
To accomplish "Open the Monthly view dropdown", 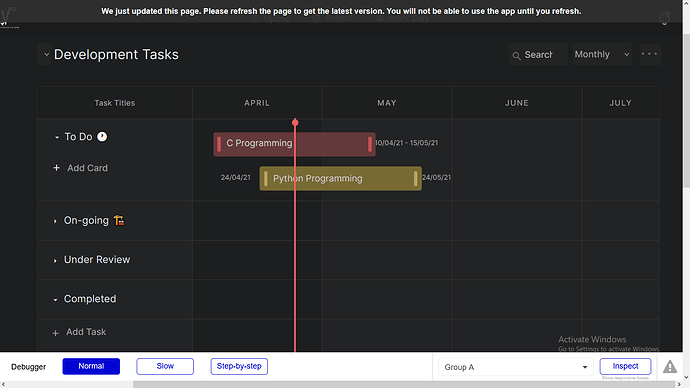I will (x=602, y=55).
